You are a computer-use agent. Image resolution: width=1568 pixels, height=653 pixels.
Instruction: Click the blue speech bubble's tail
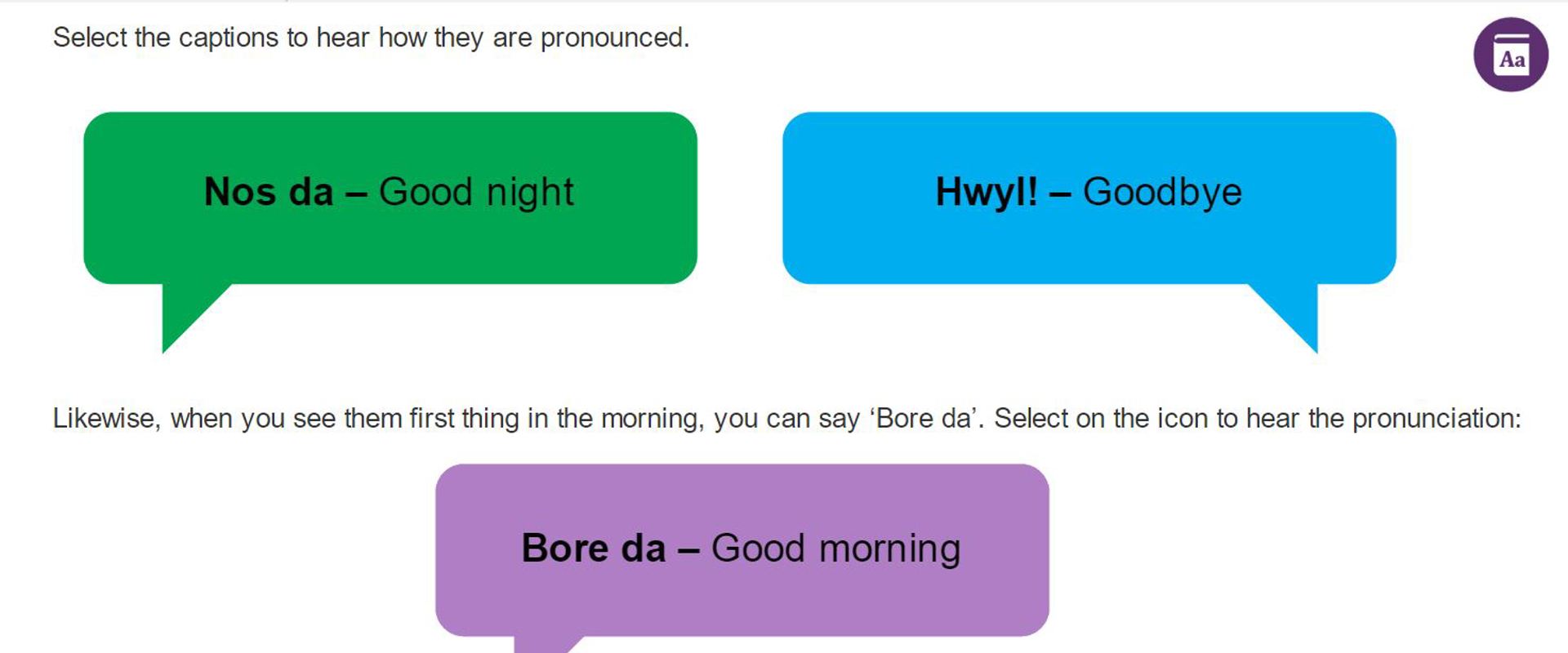(x=1290, y=314)
